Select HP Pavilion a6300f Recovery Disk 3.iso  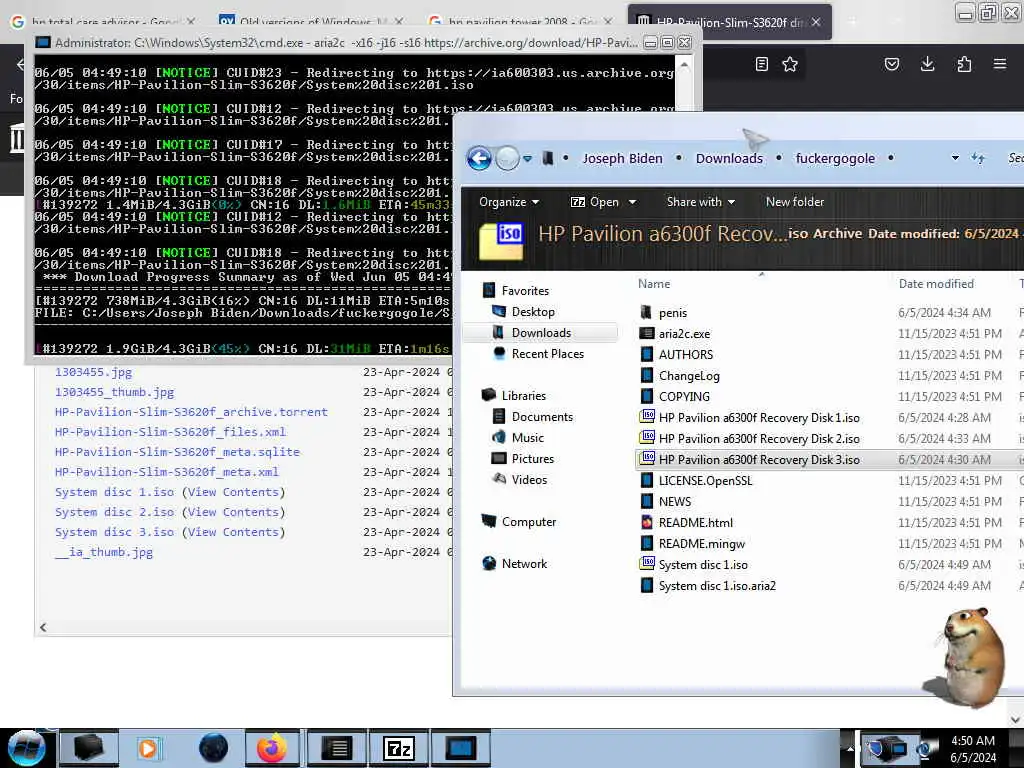pyautogui.click(x=759, y=460)
